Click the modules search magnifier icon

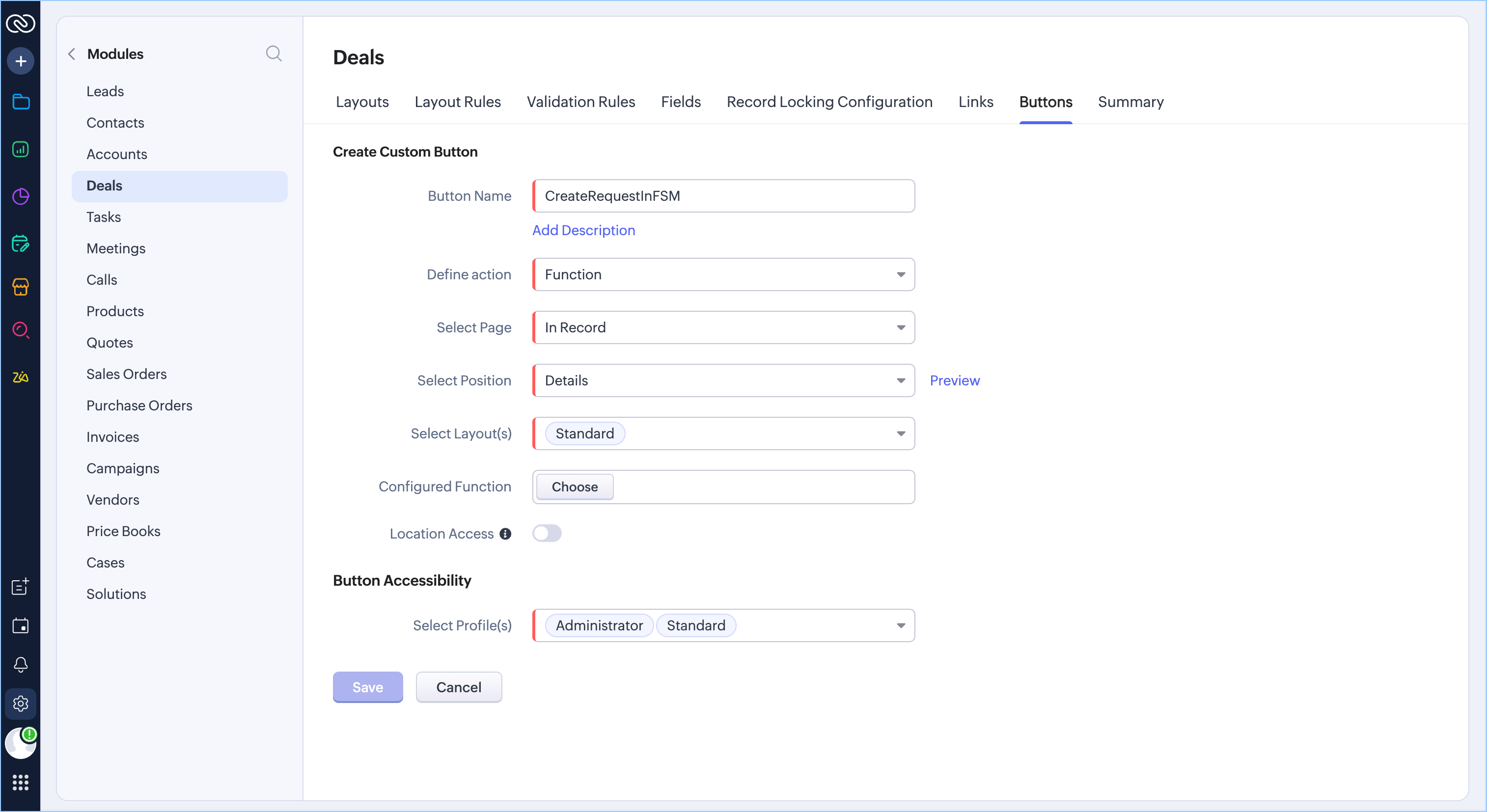tap(274, 54)
